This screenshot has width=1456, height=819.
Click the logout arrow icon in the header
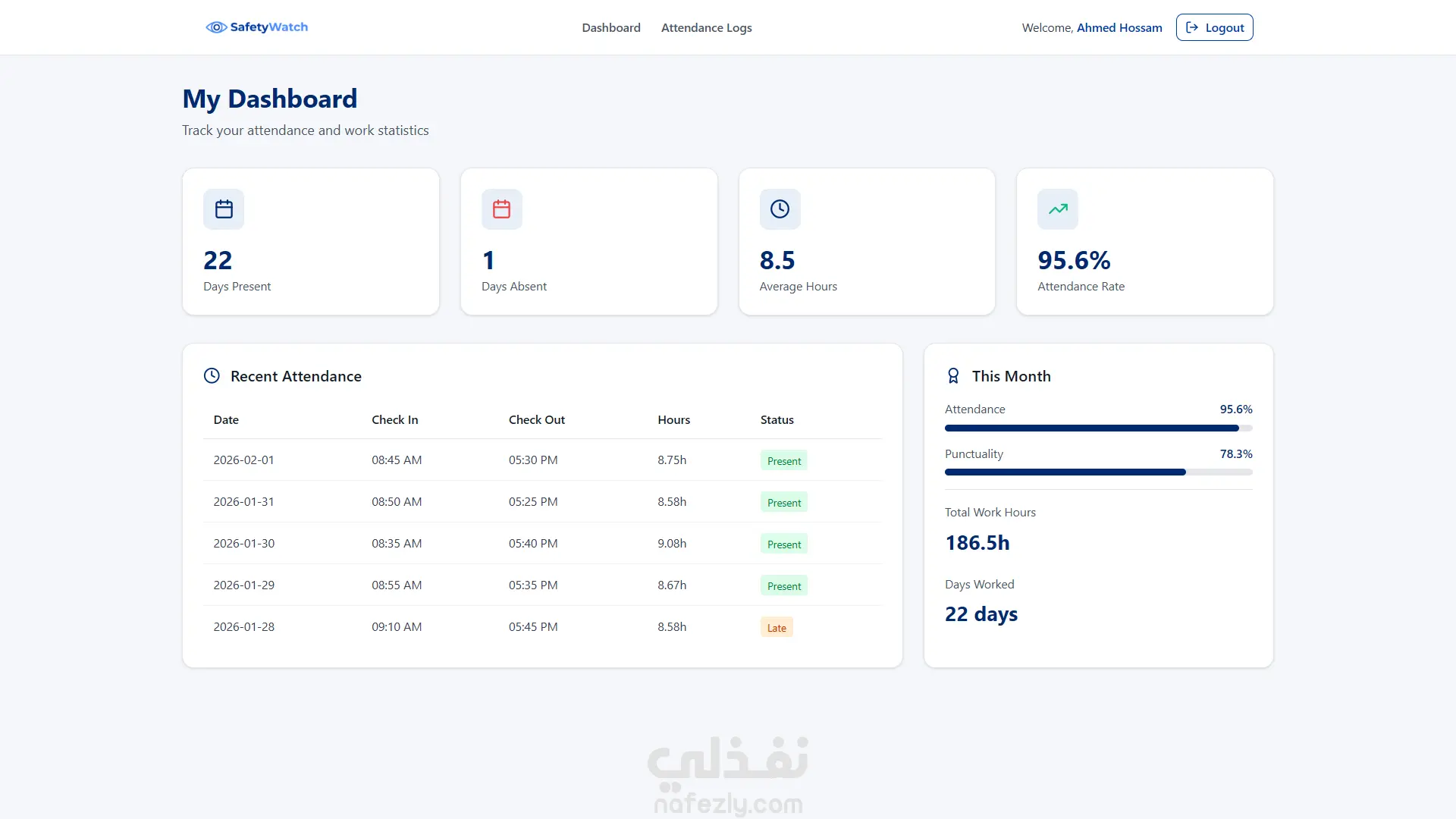tap(1192, 27)
